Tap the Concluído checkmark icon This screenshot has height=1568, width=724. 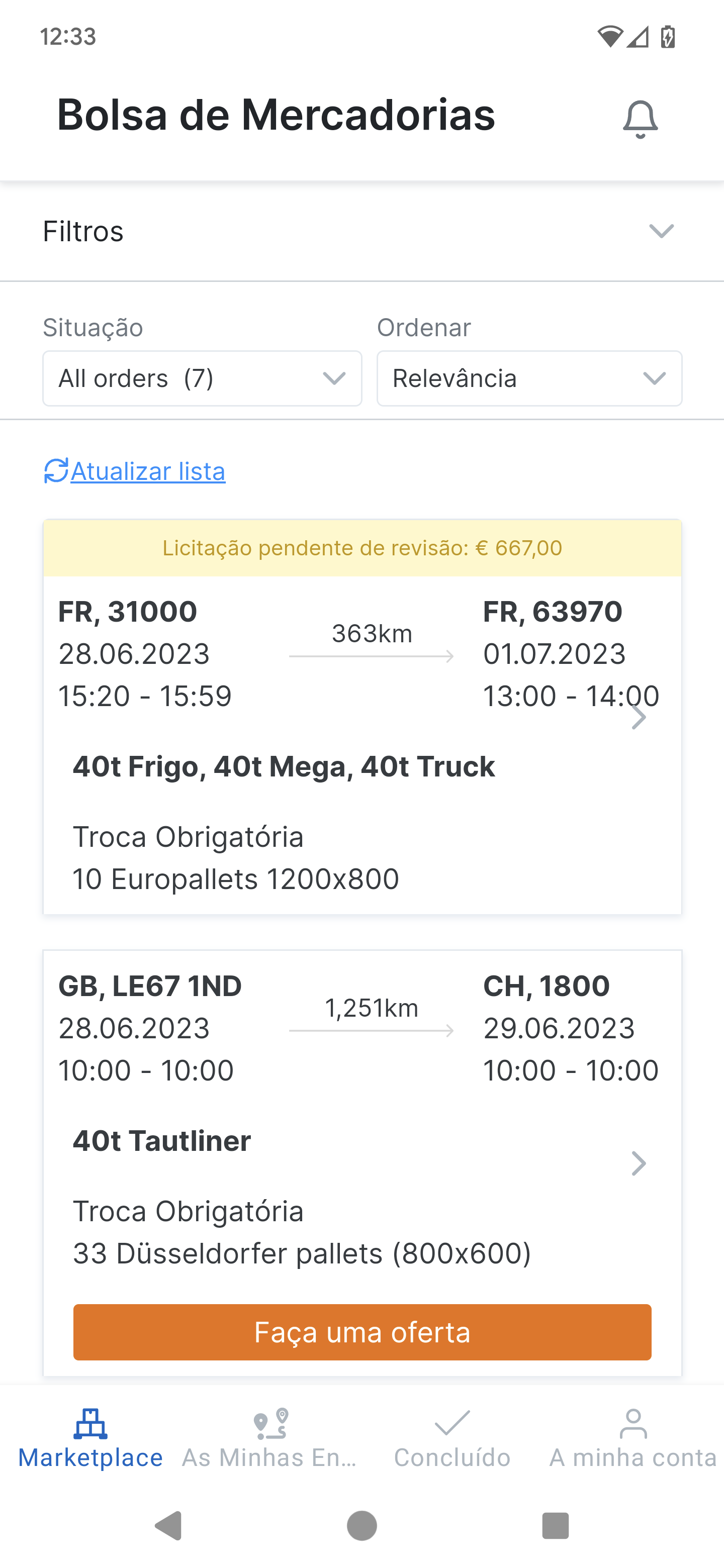click(x=452, y=1423)
